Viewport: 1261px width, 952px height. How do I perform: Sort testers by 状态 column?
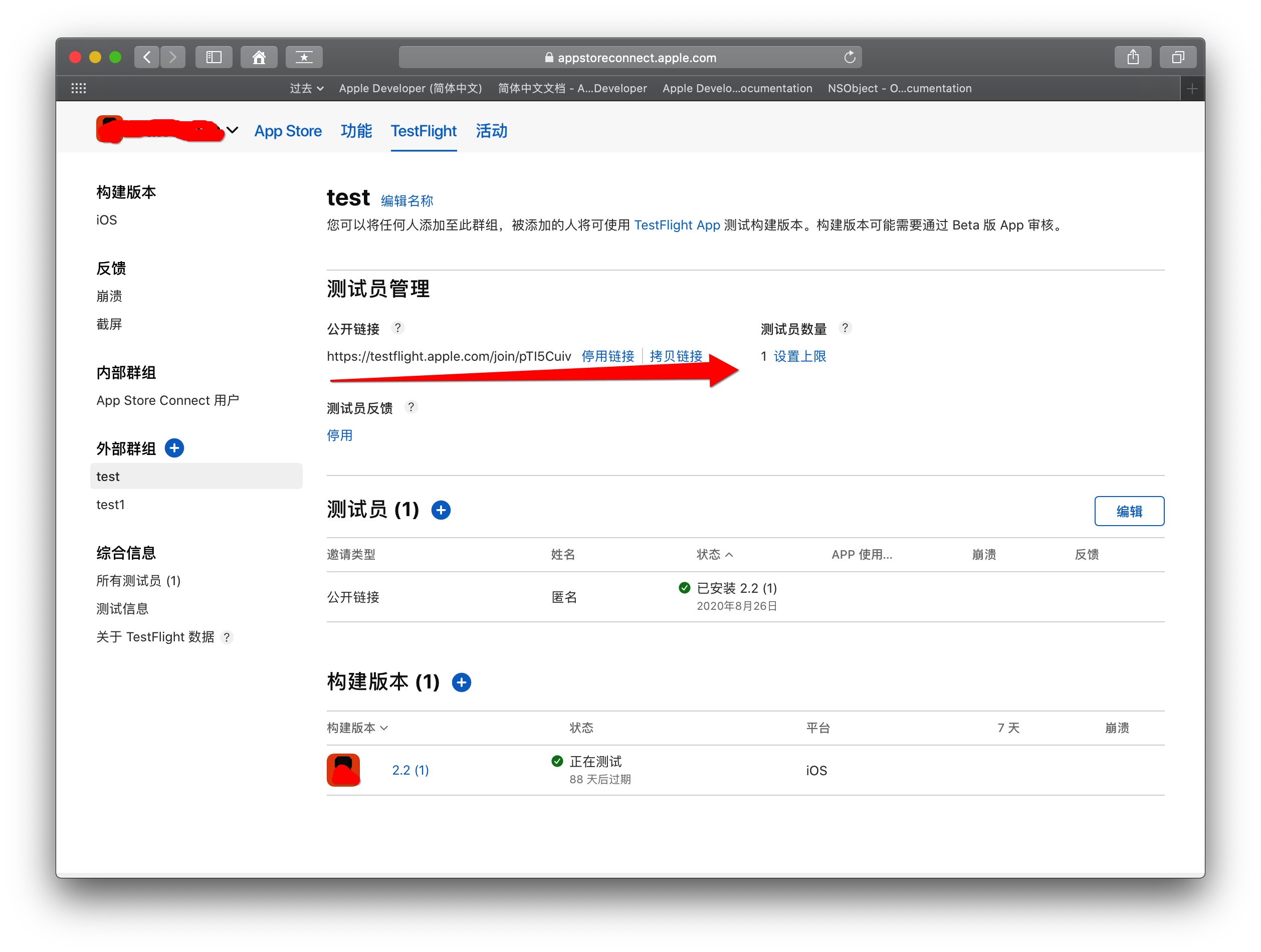click(x=715, y=554)
